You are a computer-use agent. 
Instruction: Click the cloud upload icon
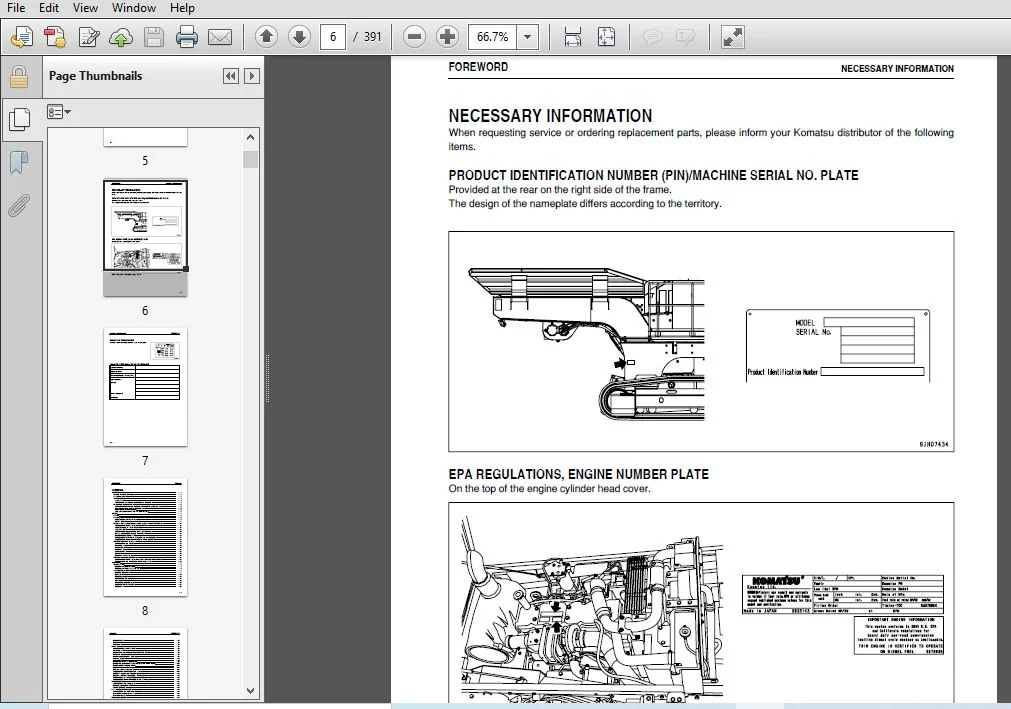tap(121, 37)
